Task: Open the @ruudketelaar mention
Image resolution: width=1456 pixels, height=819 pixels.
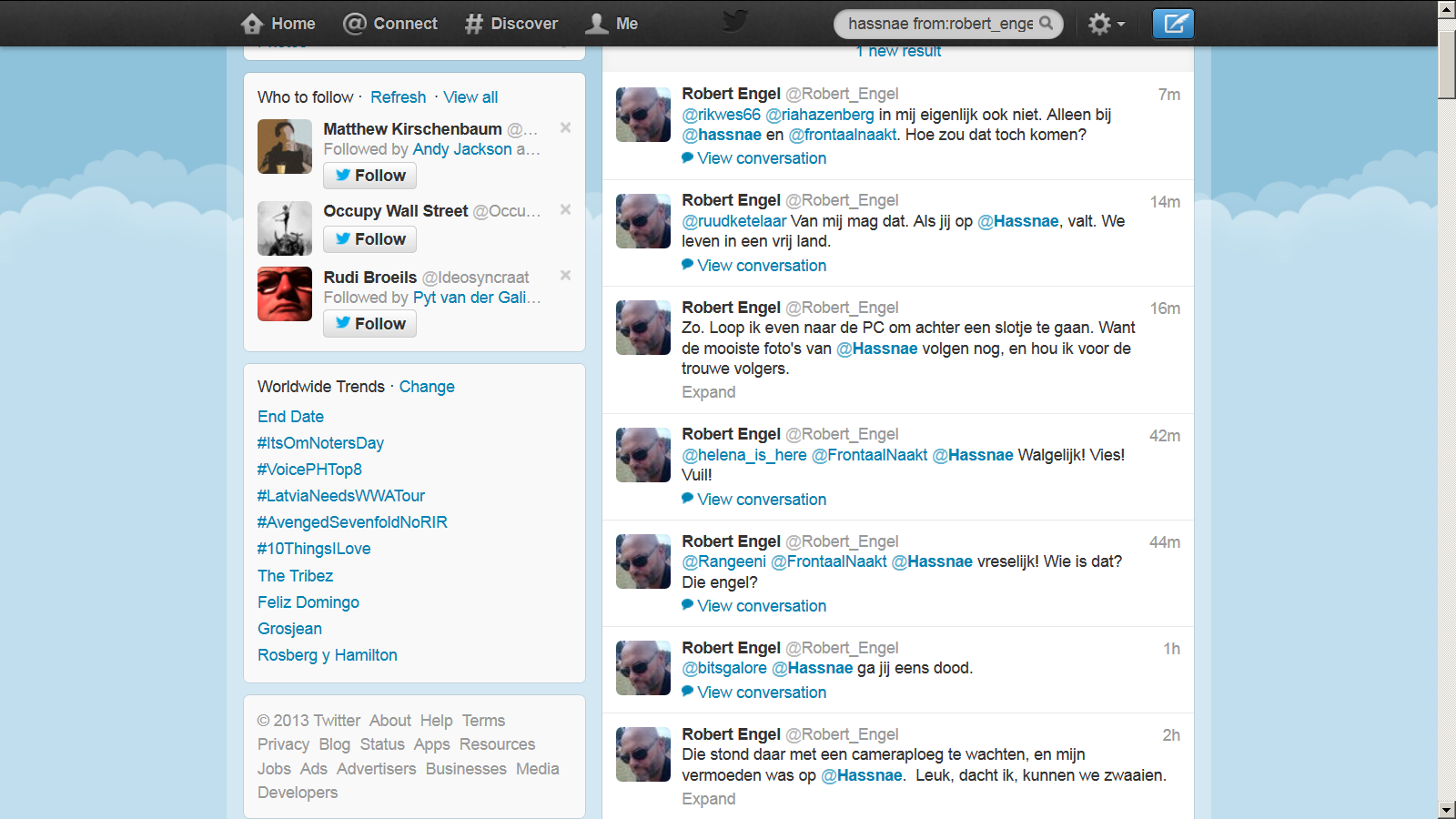Action: [734, 221]
